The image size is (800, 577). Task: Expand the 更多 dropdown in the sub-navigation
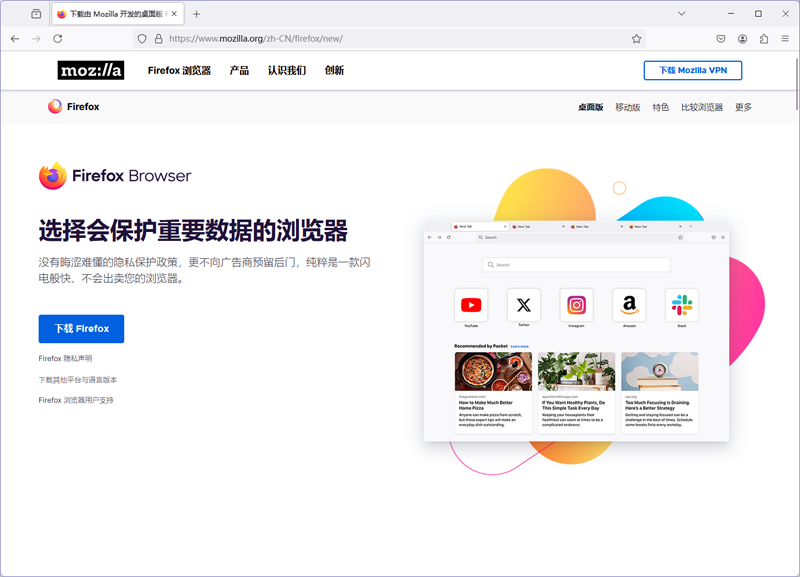743,105
